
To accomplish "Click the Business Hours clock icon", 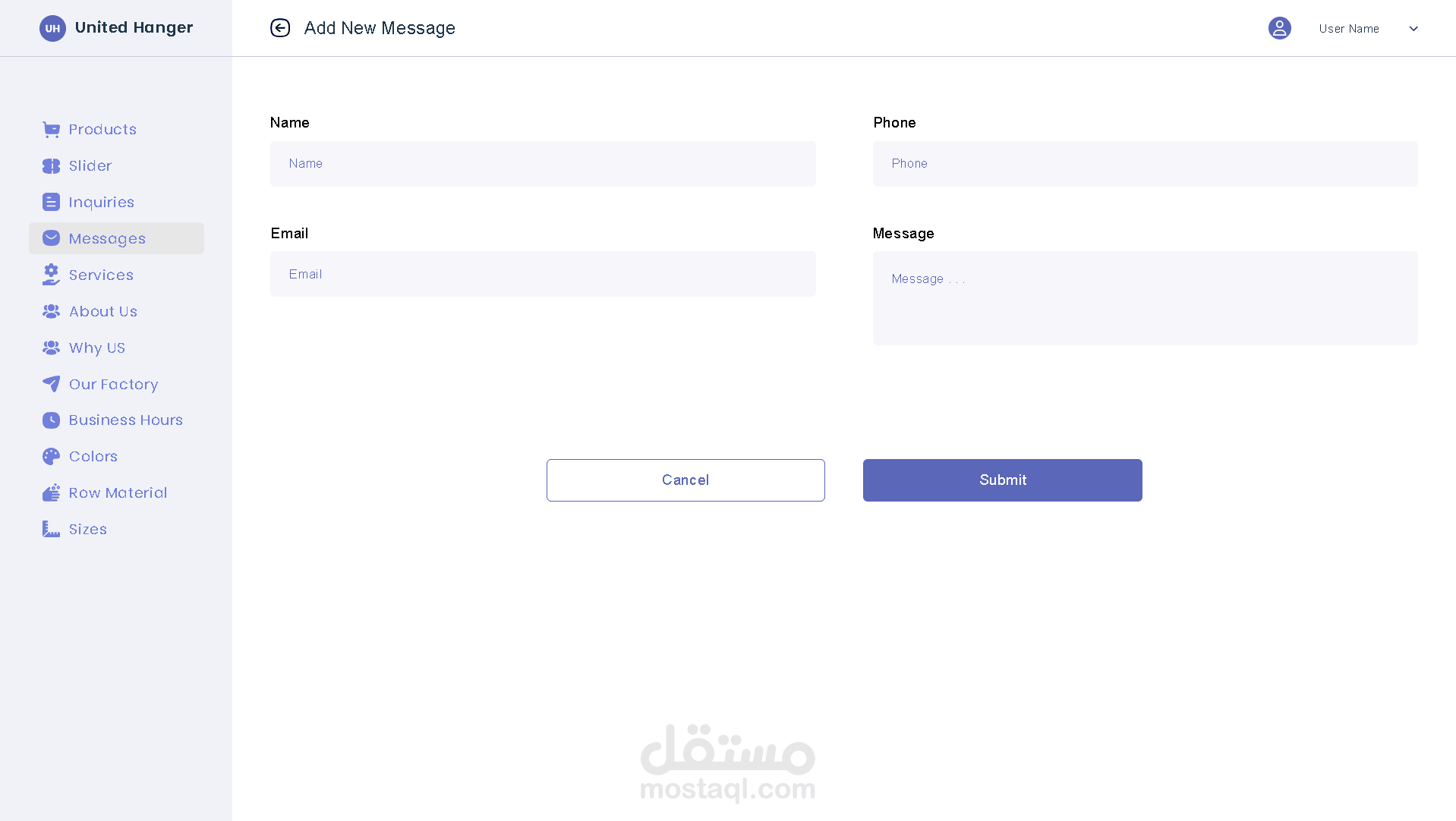I will [x=51, y=420].
